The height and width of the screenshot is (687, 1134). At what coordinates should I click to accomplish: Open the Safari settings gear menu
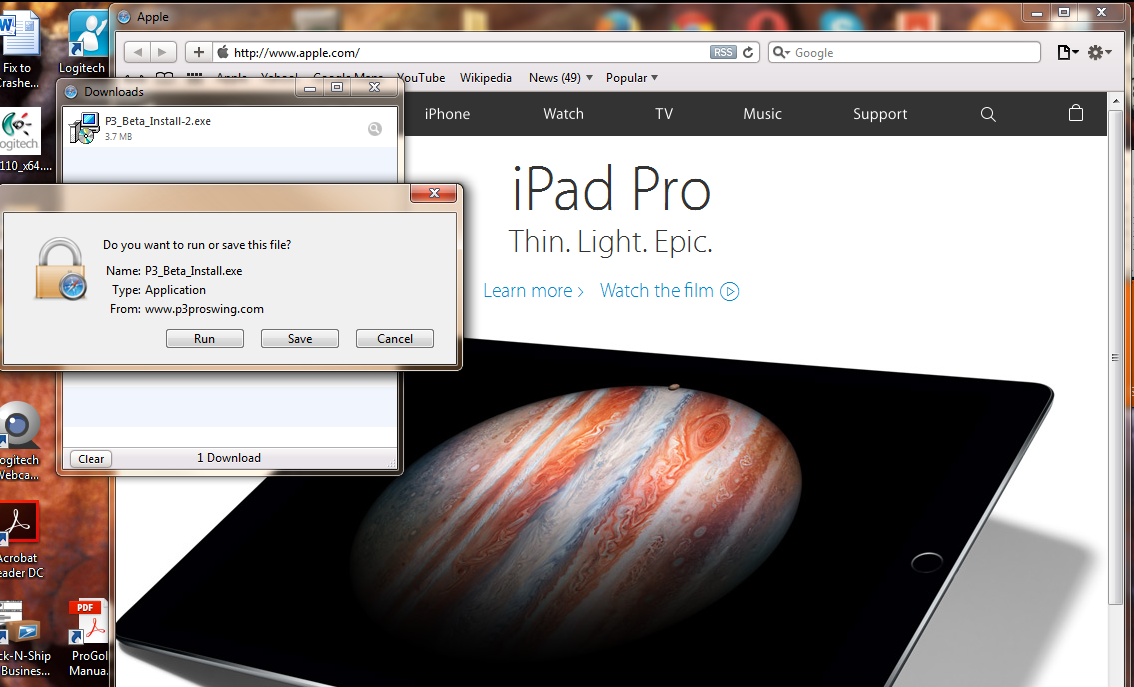(1099, 52)
